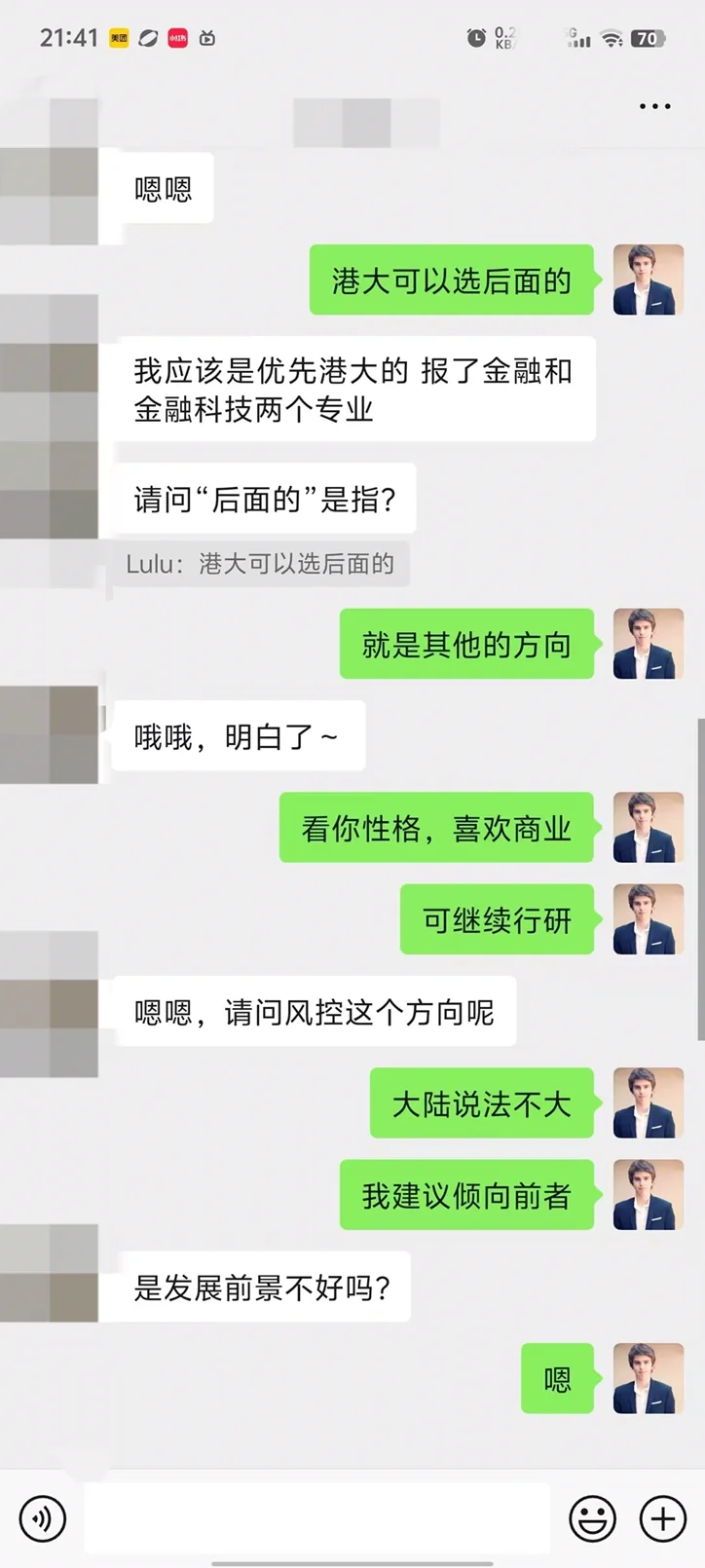Tap the avatar next to "就是其他的方向"
This screenshot has width=705, height=1568.
pos(649,644)
